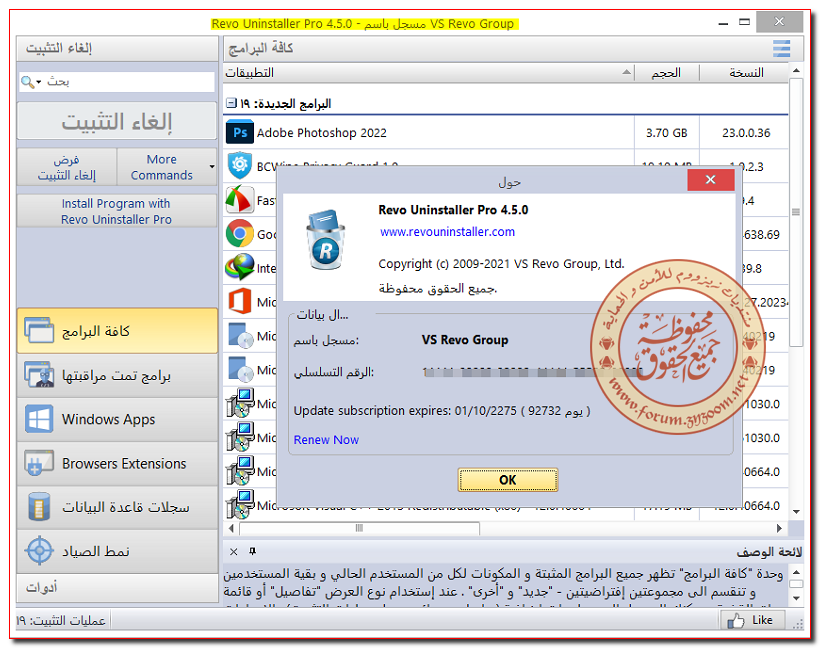
Task: Click OK in the About dialog
Action: [507, 480]
